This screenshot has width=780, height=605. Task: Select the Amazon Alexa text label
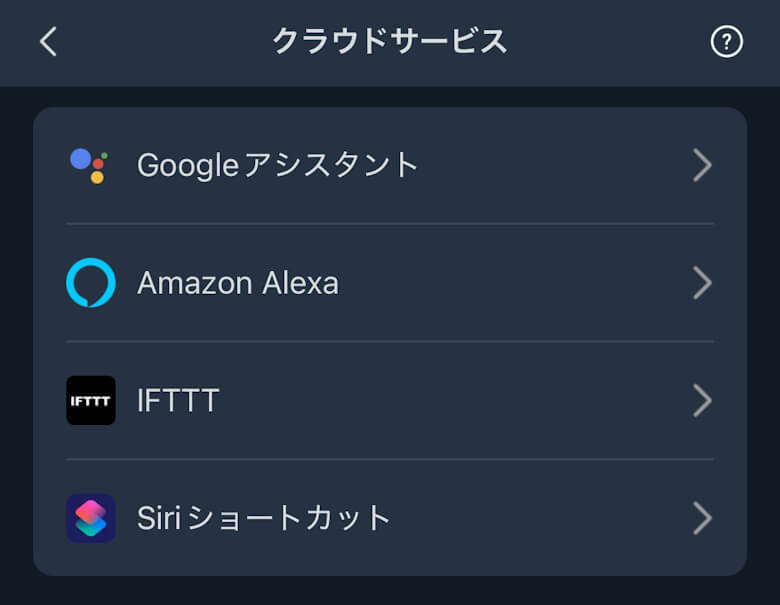[x=238, y=283]
